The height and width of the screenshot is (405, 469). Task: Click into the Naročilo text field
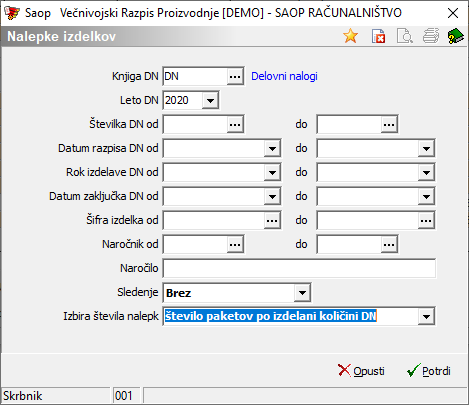tap(299, 268)
